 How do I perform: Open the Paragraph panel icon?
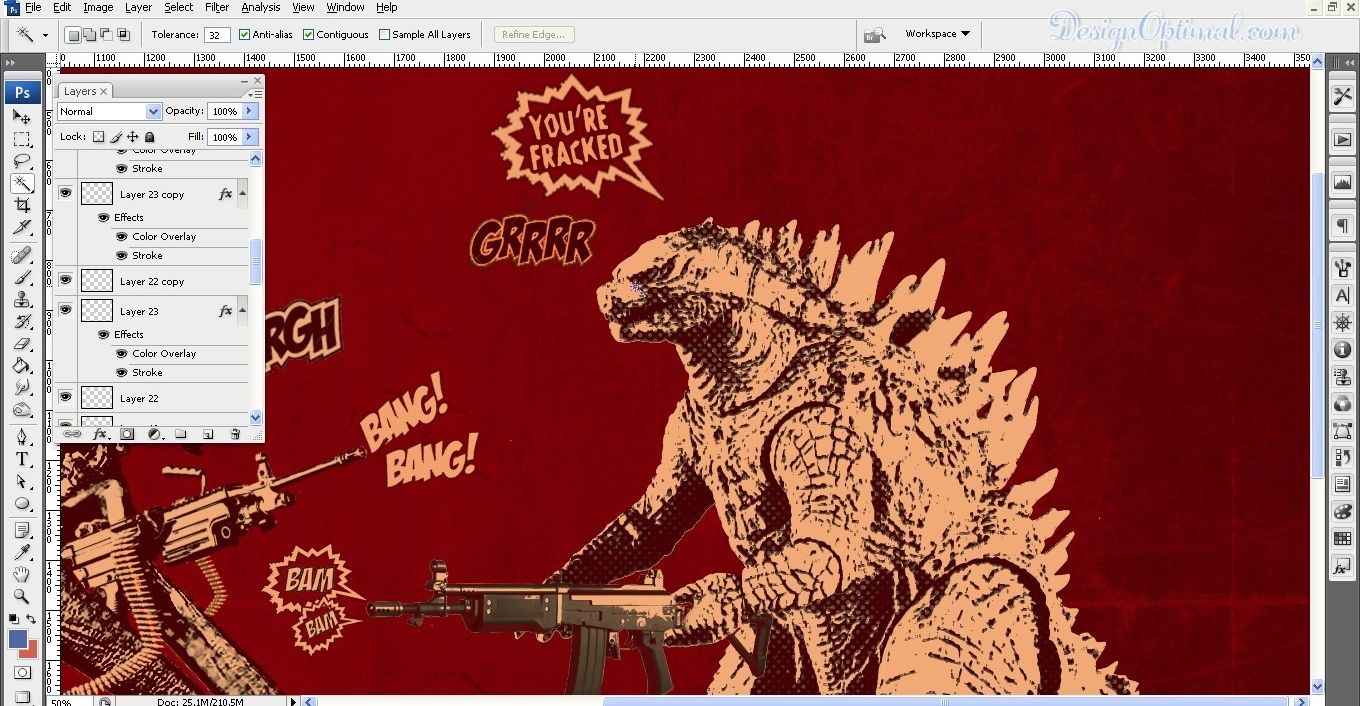pos(1342,226)
